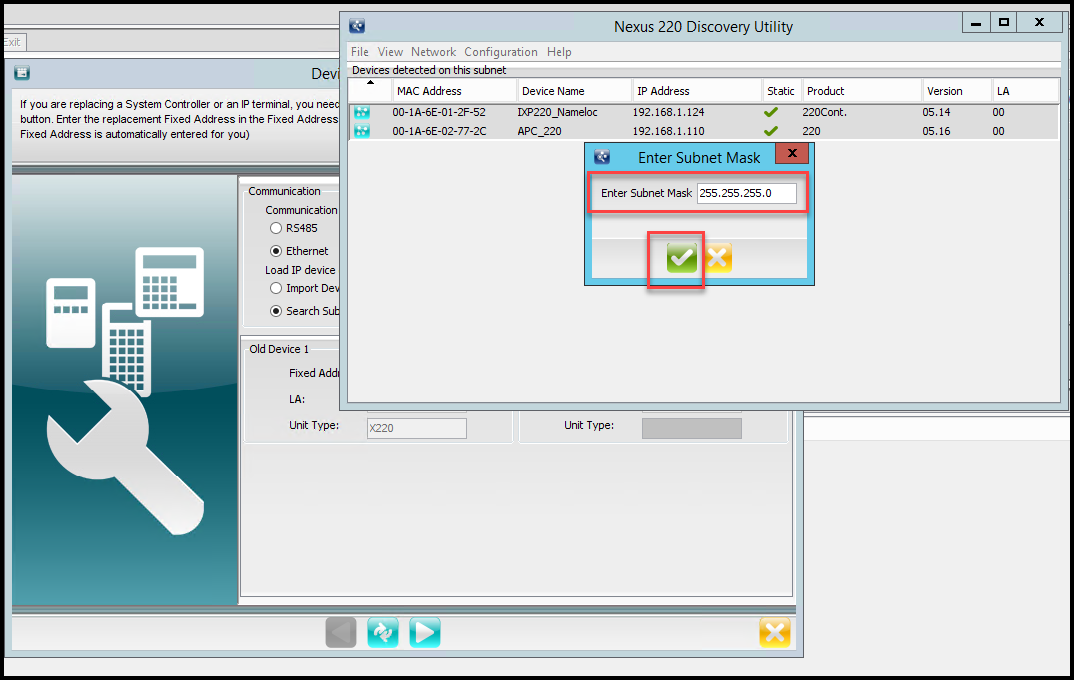The height and width of the screenshot is (680, 1074).
Task: Sort devices by LA column header
Action: tap(1025, 91)
